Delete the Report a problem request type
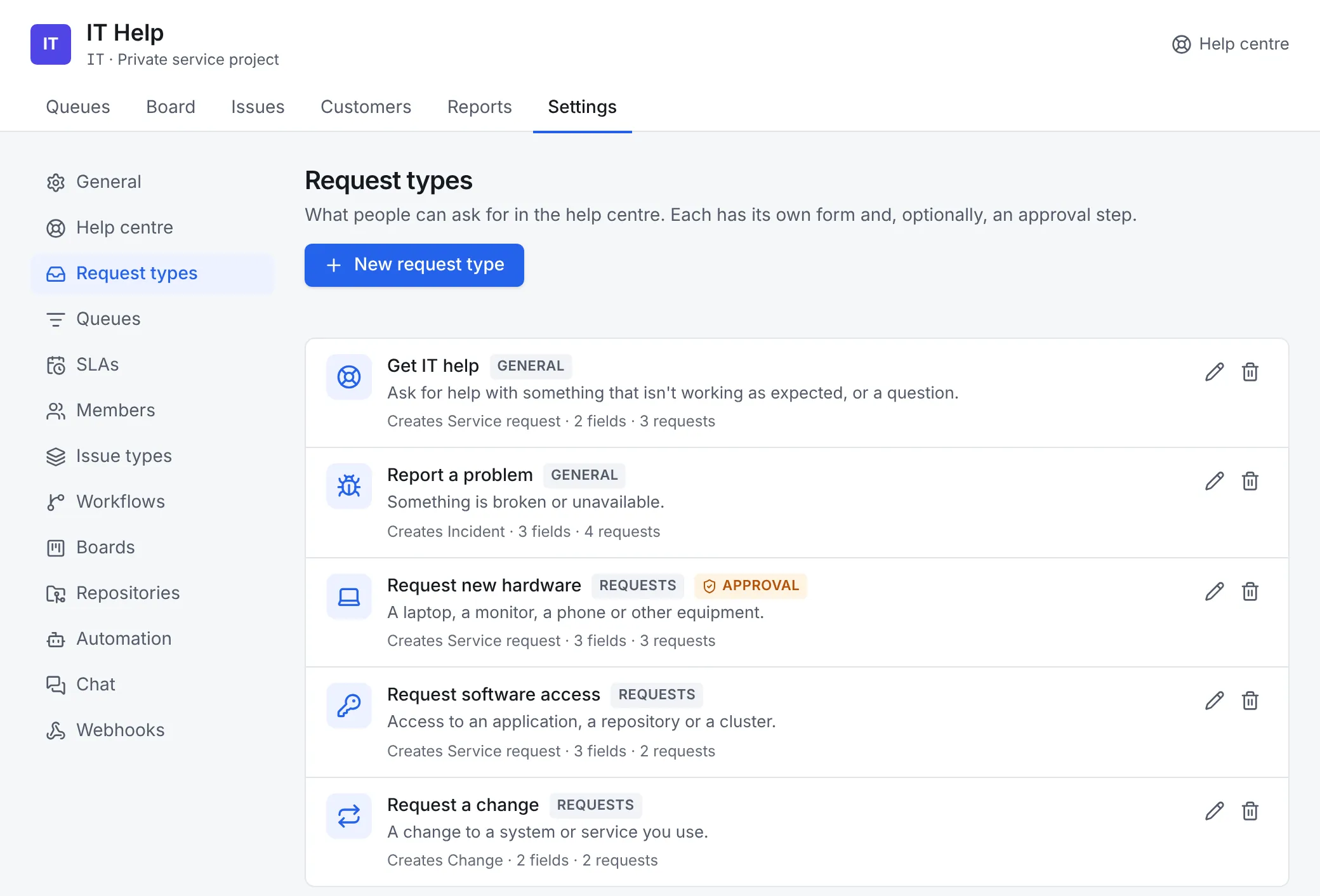1320x896 pixels. (x=1250, y=481)
